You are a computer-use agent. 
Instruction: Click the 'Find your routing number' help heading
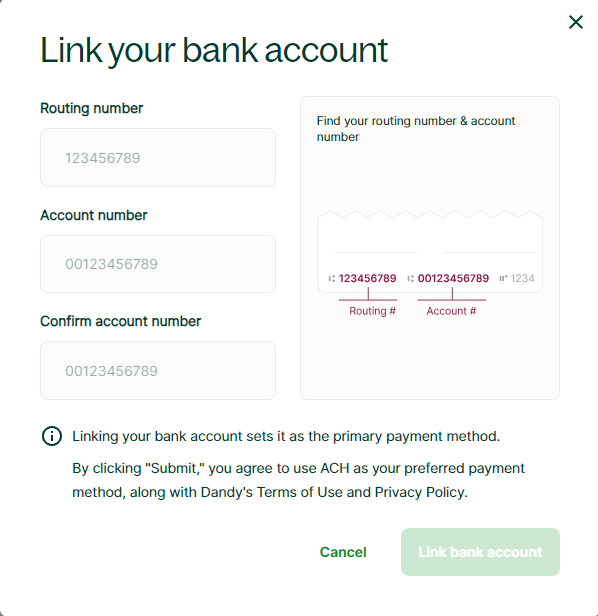point(416,129)
